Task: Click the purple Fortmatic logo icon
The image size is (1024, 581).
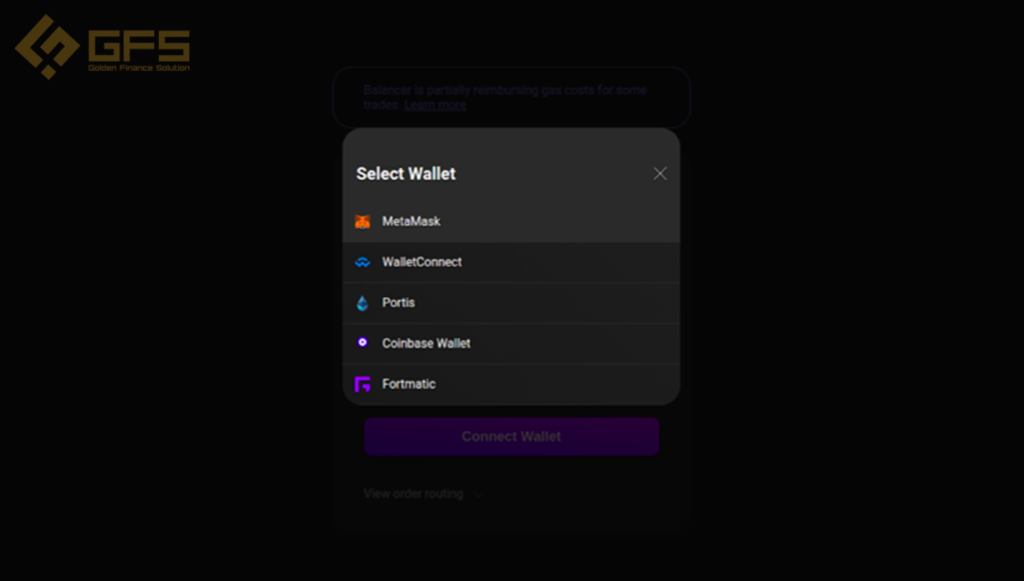Action: click(362, 384)
